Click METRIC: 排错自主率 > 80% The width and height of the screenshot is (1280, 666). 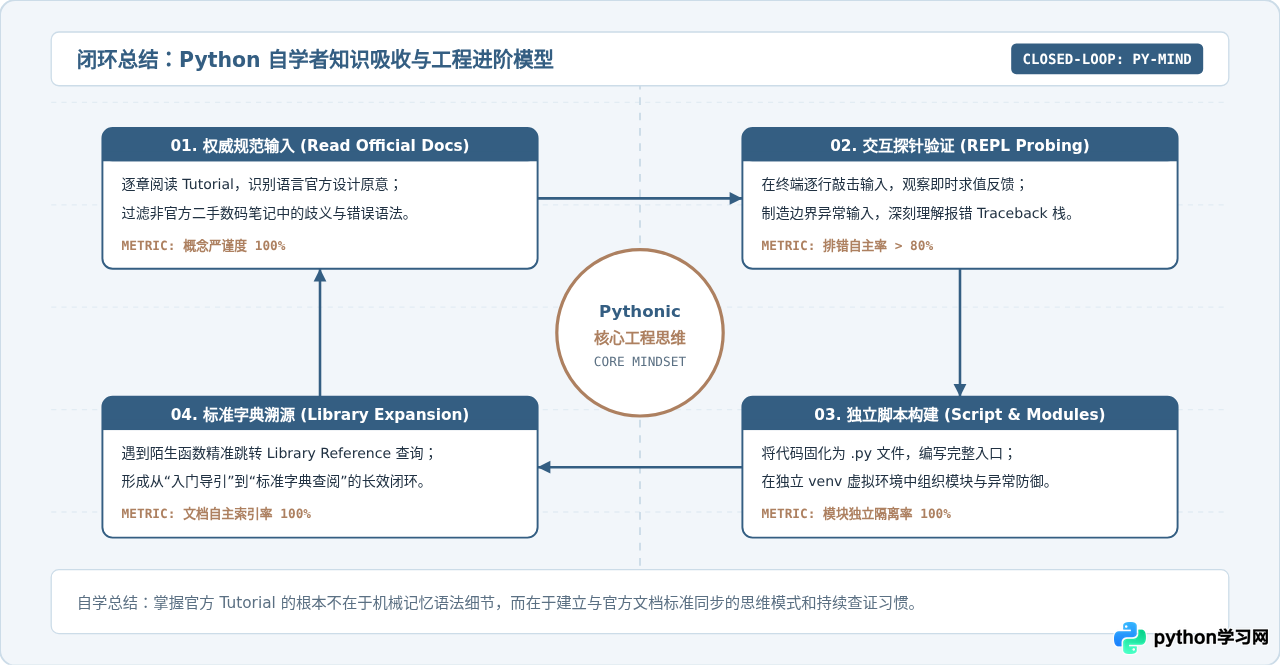coord(847,245)
